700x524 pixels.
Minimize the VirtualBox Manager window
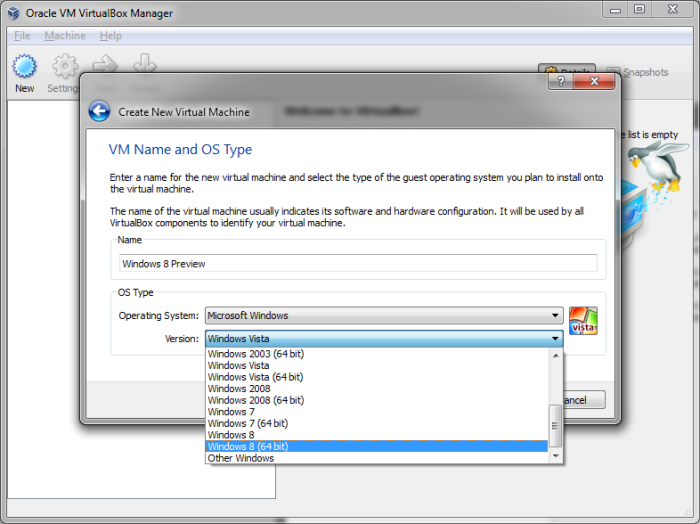point(615,9)
